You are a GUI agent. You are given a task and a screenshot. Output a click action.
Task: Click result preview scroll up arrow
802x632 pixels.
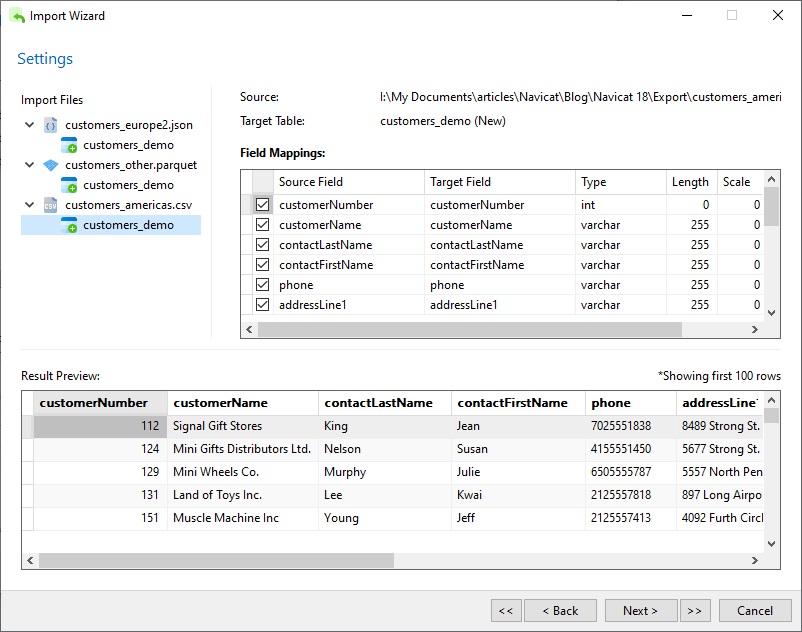[x=772, y=400]
